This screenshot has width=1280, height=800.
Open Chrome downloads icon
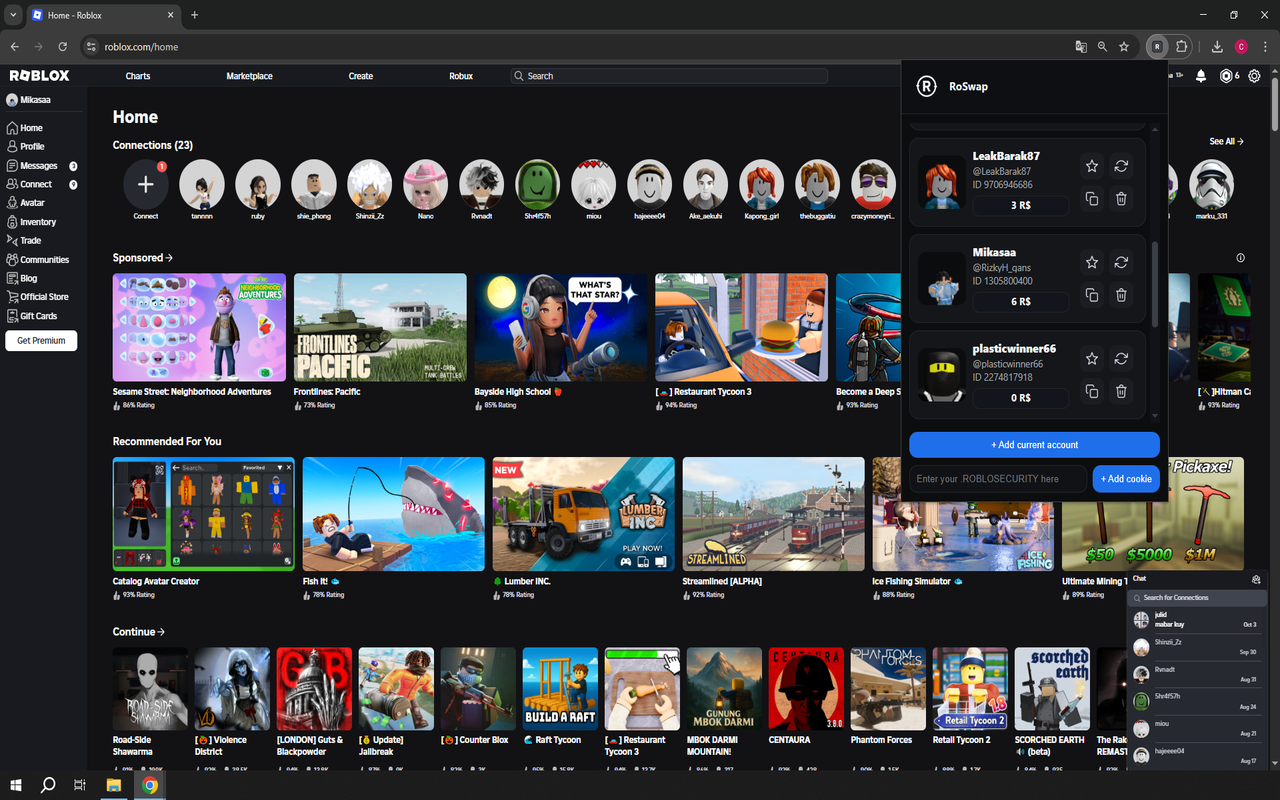coord(1217,47)
